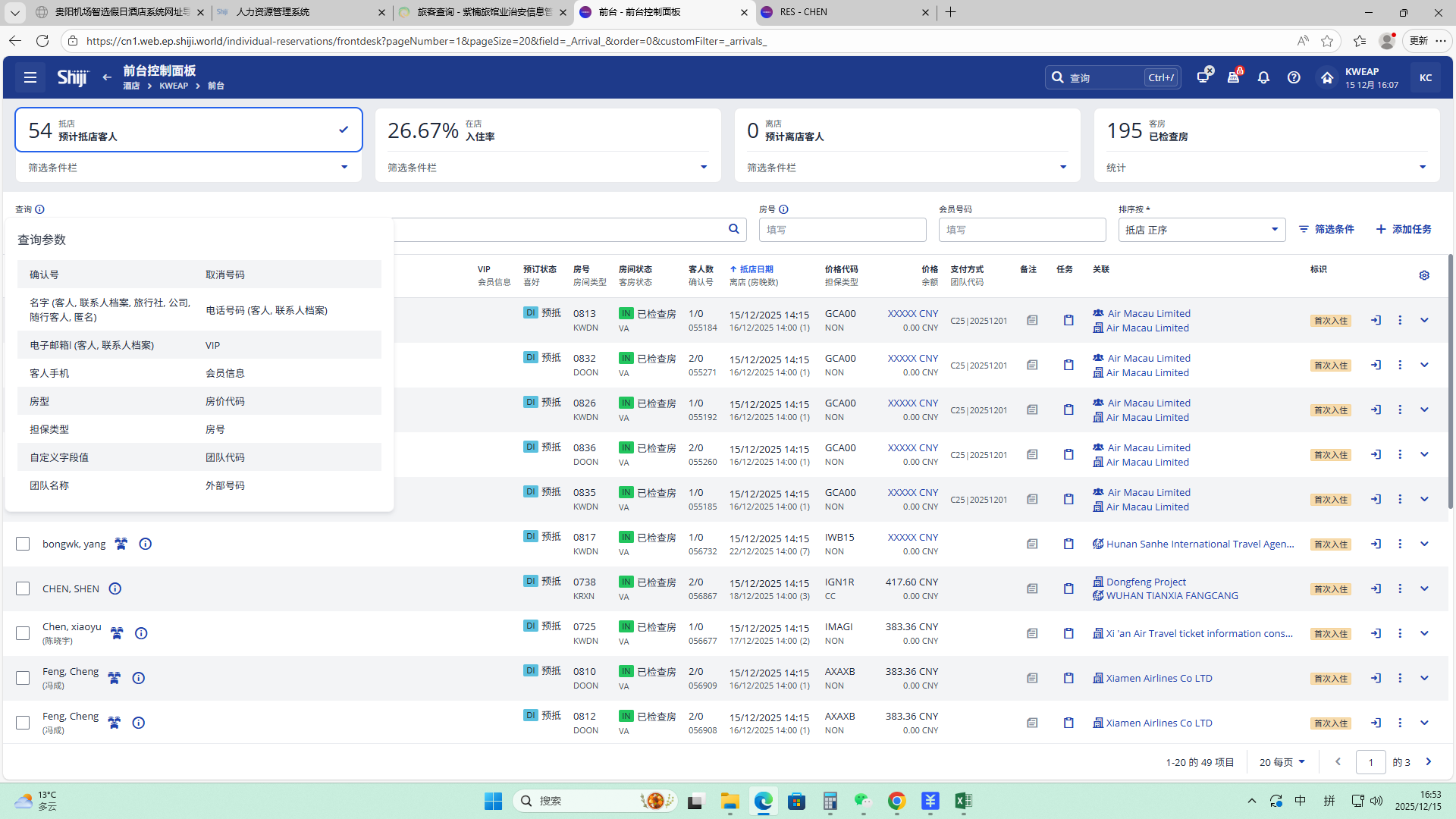Click the 添加任务 button

pyautogui.click(x=1404, y=229)
